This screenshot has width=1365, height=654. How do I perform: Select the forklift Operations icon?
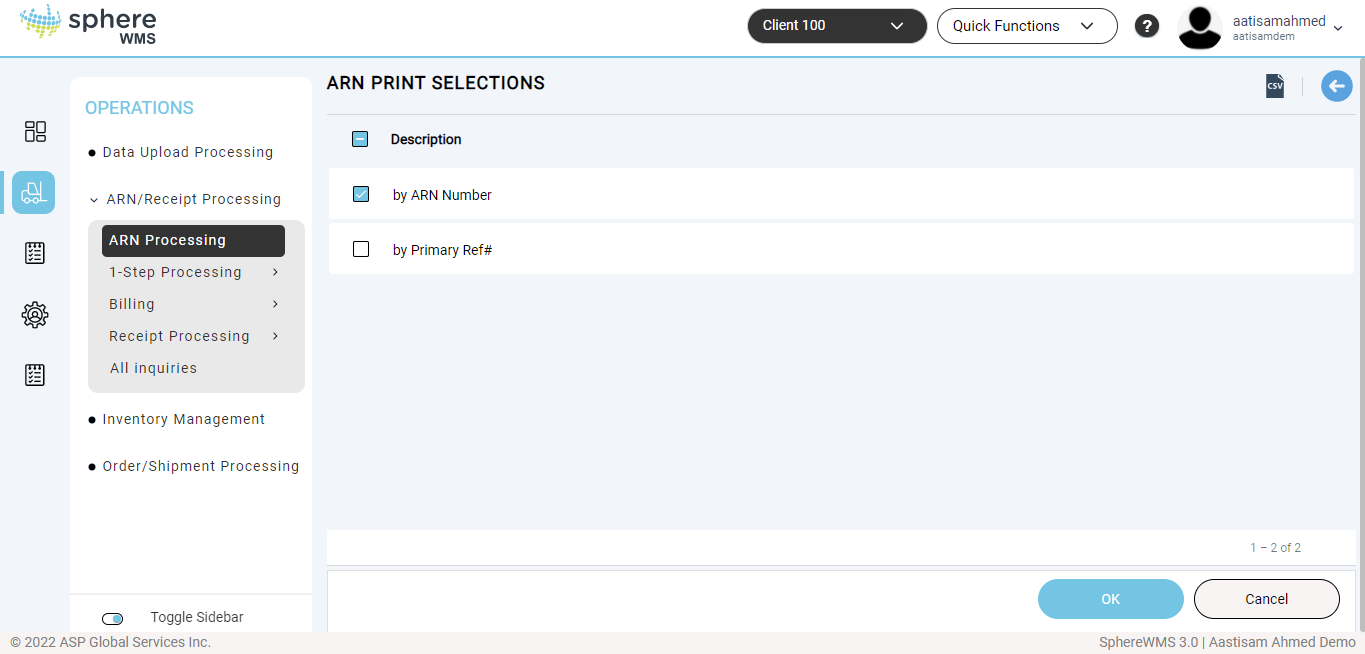point(34,192)
